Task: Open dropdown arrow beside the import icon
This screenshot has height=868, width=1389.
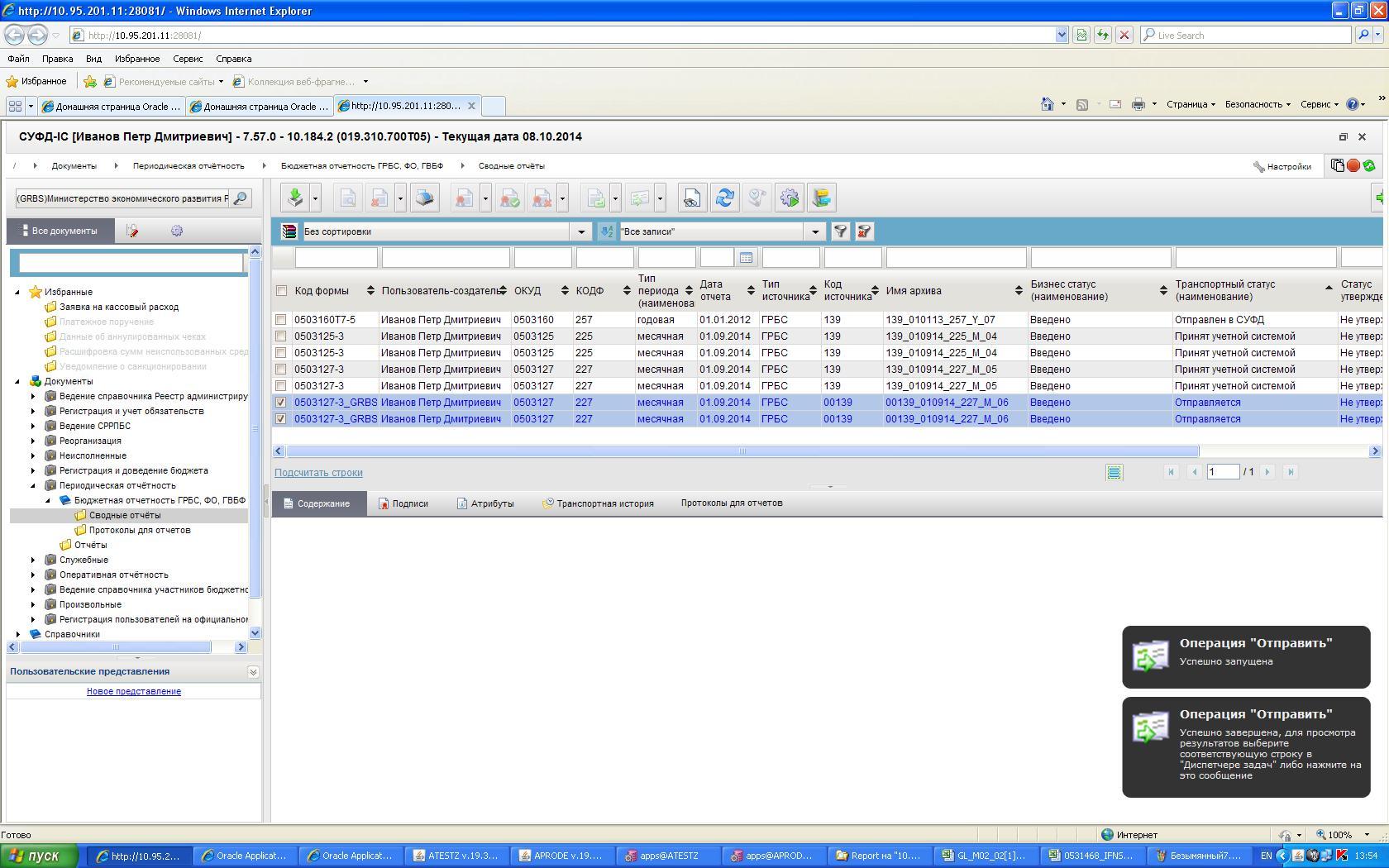Action: coord(315,198)
